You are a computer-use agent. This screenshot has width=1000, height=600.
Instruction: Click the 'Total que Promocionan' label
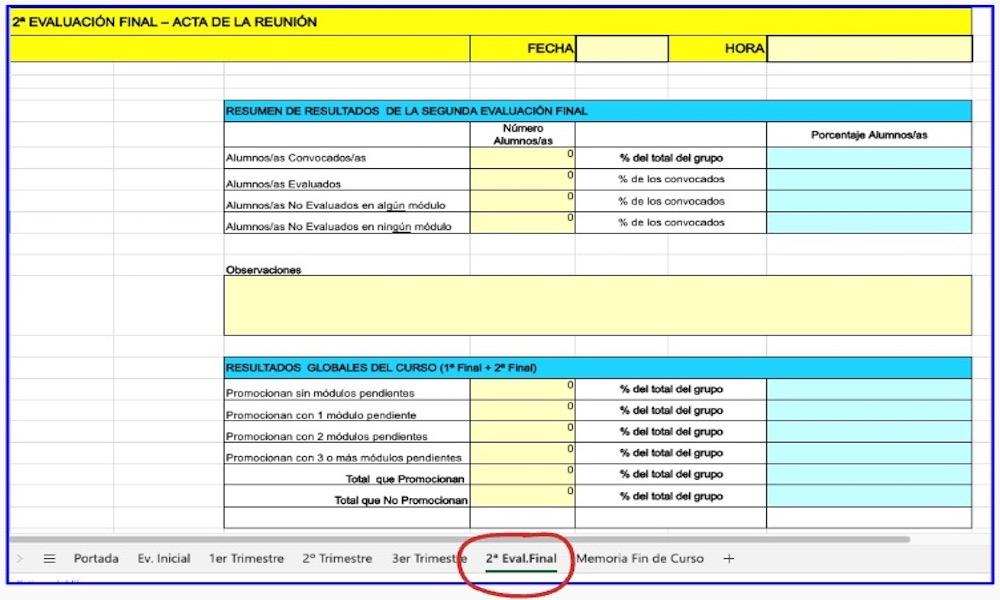[405, 479]
